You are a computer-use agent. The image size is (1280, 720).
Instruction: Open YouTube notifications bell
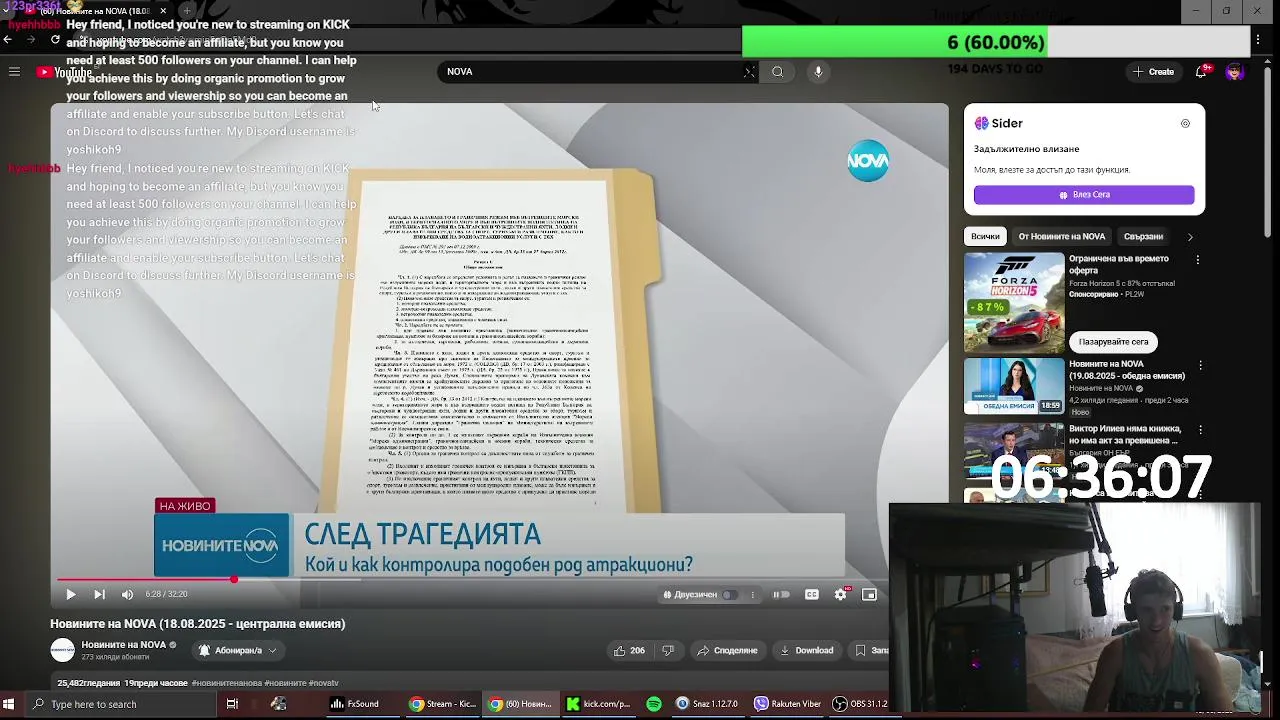coord(1201,72)
